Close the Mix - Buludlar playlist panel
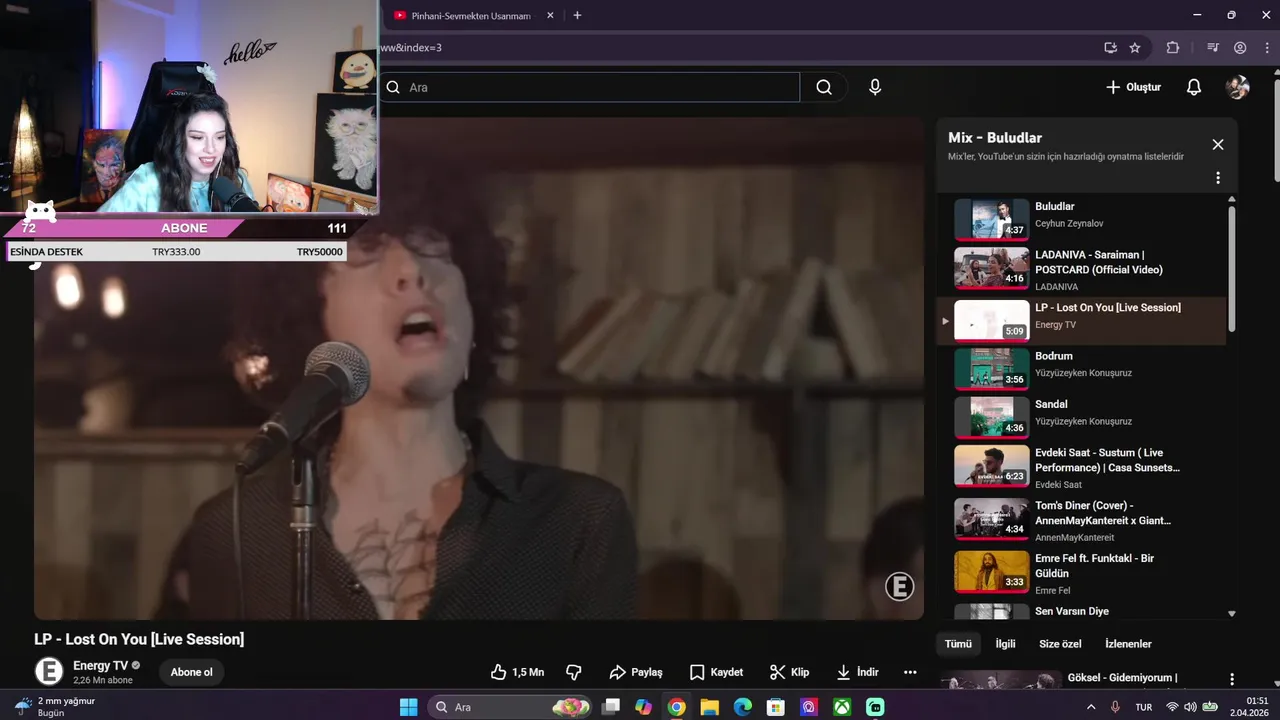This screenshot has height=720, width=1280. pos(1218,144)
